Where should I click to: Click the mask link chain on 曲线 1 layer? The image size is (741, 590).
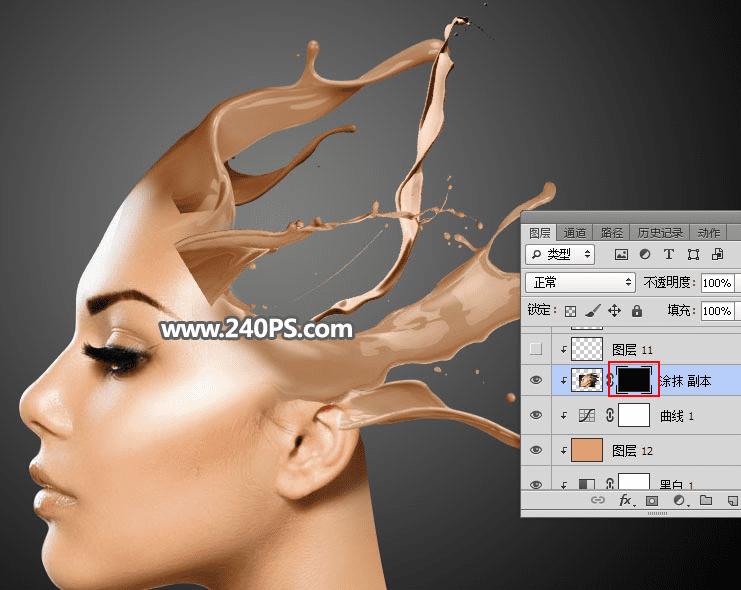pyautogui.click(x=610, y=416)
